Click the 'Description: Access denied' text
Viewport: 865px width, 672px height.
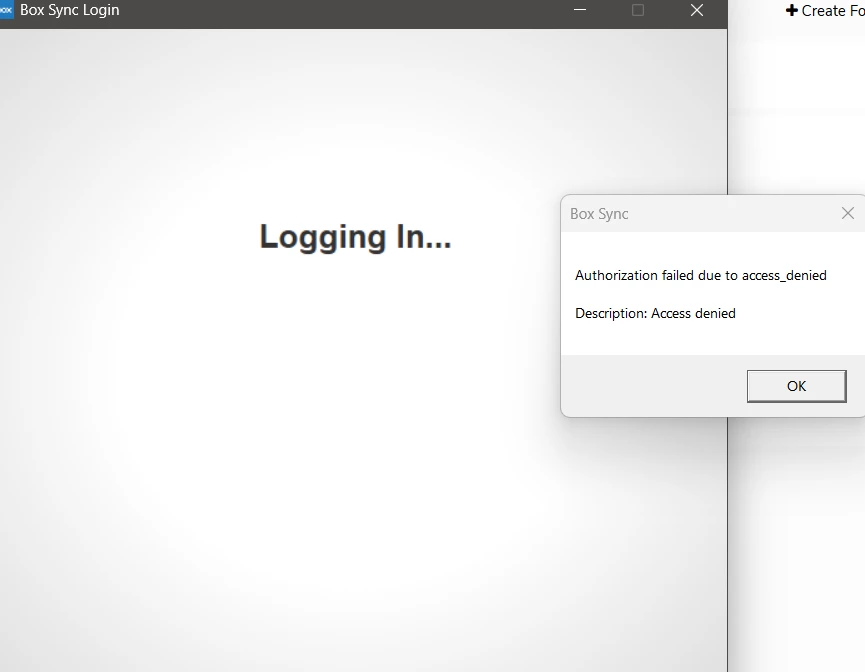click(655, 313)
